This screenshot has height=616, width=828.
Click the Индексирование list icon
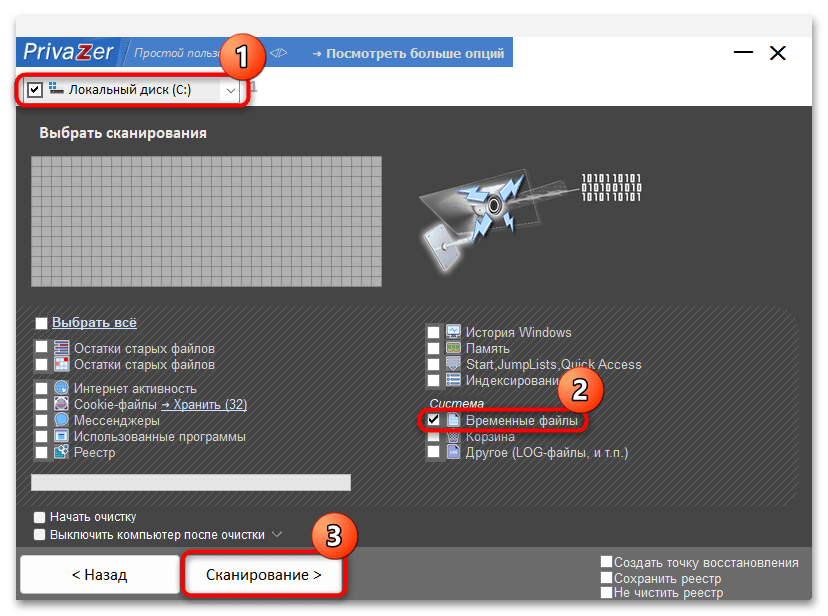point(453,379)
